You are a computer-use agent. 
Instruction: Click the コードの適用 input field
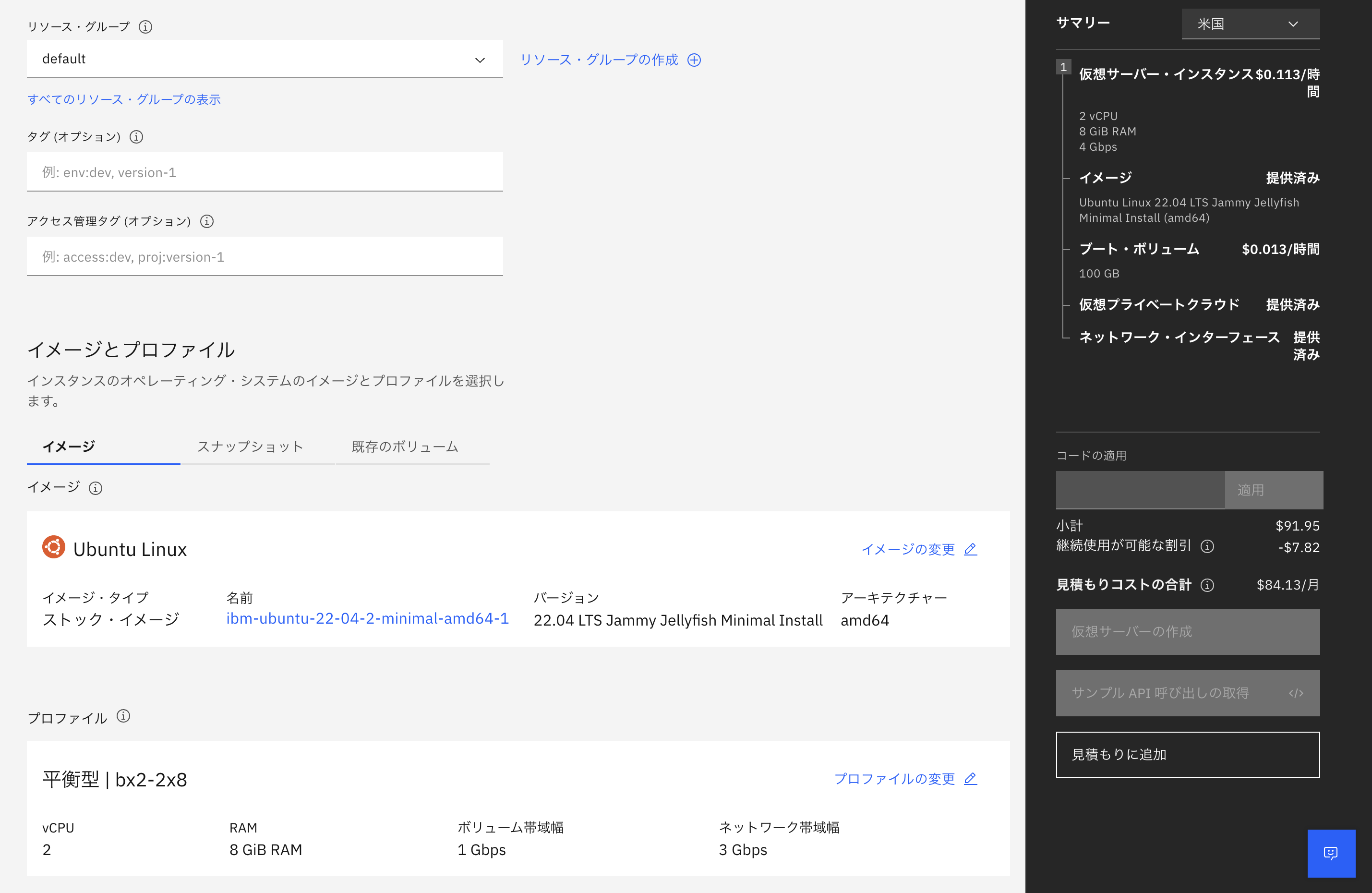coord(1140,490)
